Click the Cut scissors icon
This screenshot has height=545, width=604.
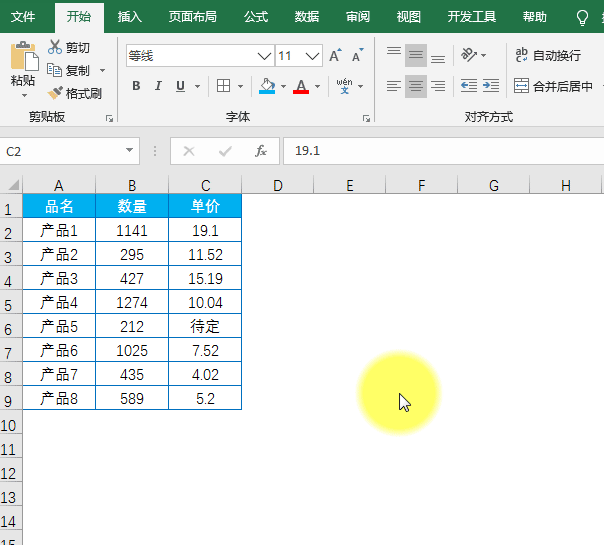click(x=55, y=47)
